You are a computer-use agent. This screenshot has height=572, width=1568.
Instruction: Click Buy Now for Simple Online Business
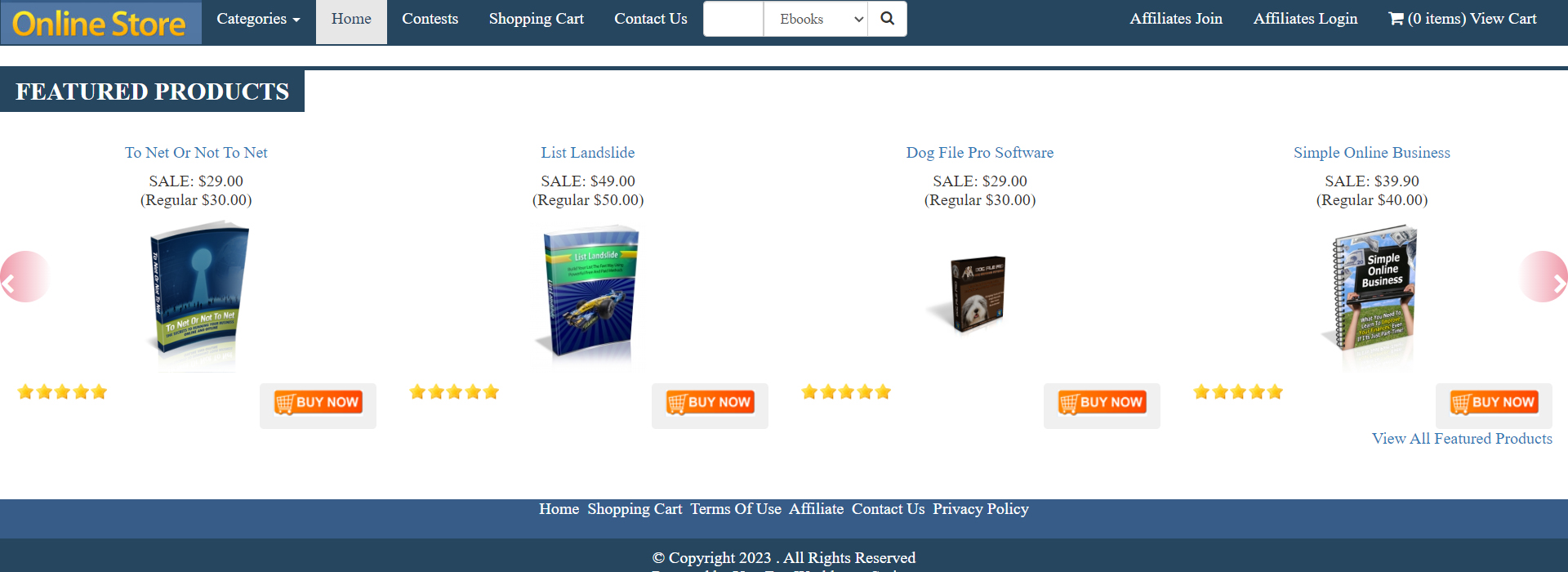1494,403
